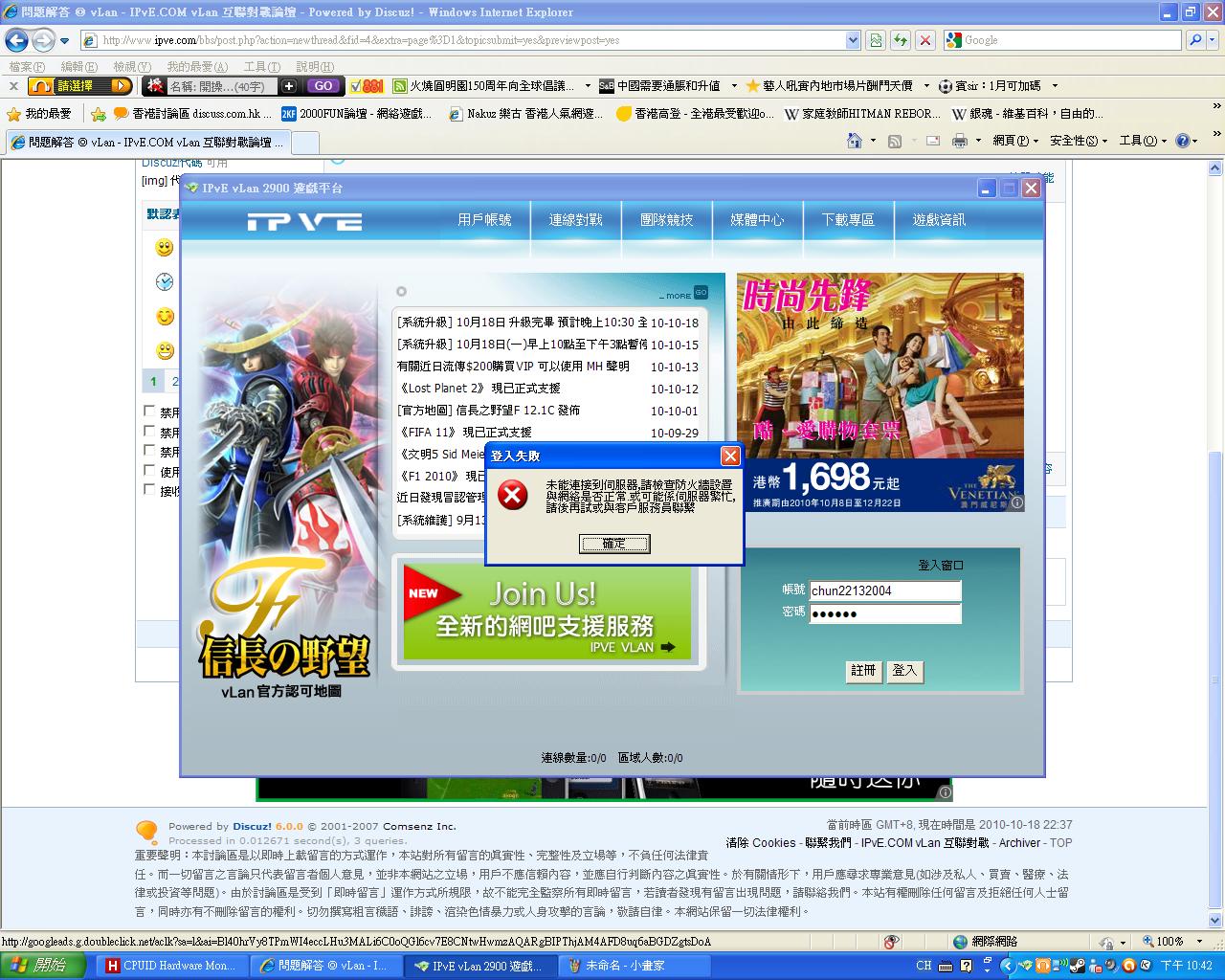The height and width of the screenshot is (980, 1225).
Task: Toggle the second checkbox in forum post options
Action: coord(148,431)
